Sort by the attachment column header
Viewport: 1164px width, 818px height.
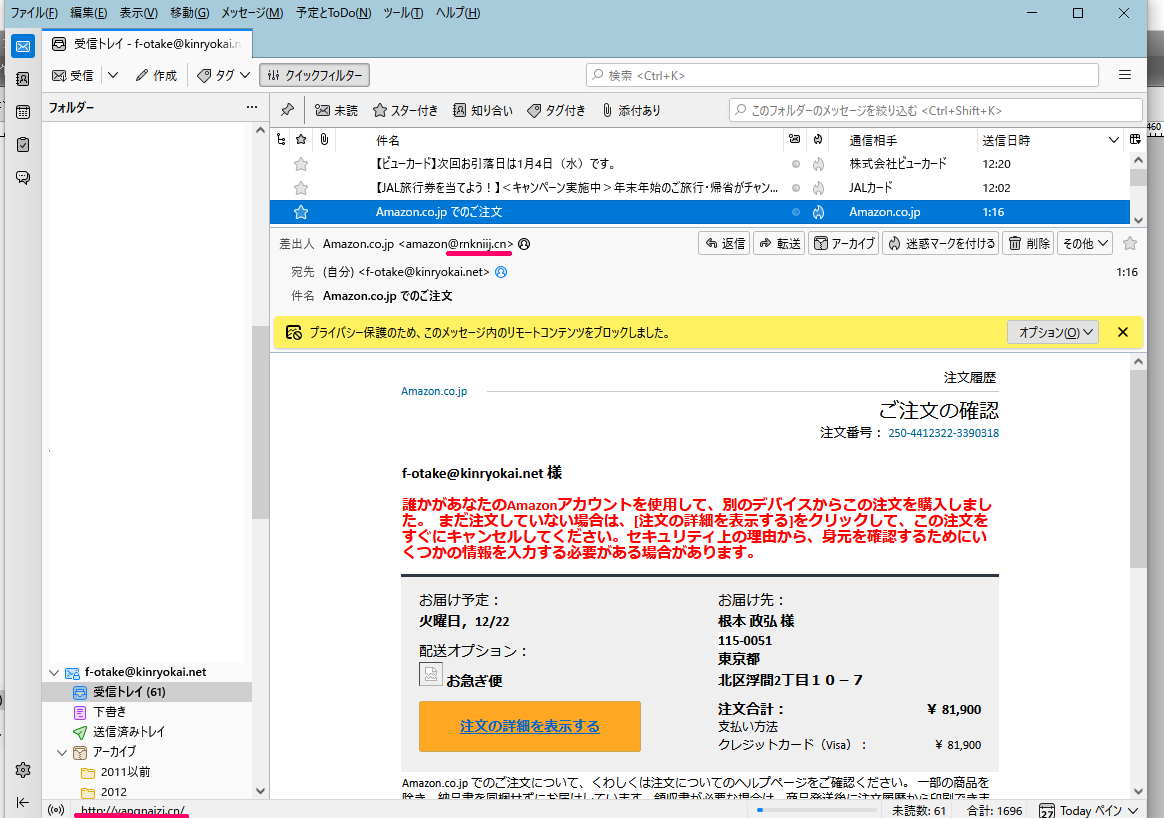coord(324,140)
